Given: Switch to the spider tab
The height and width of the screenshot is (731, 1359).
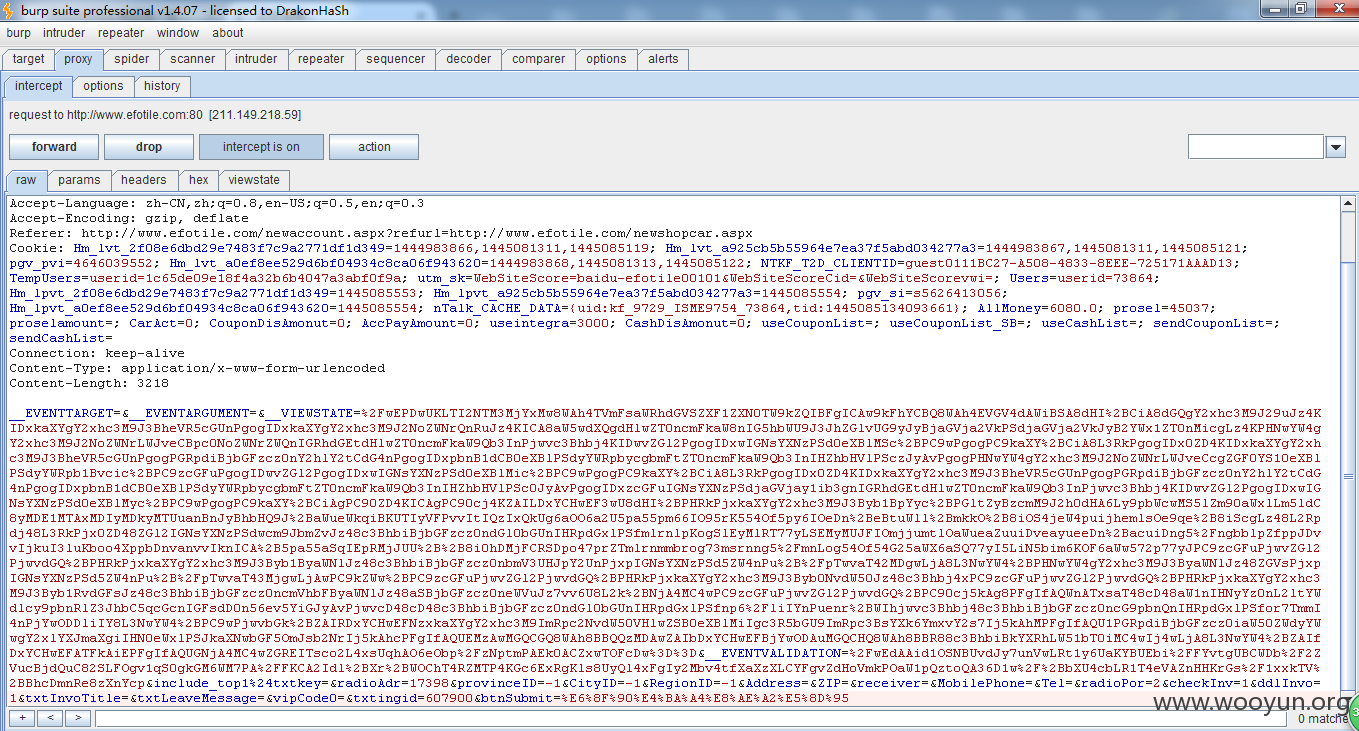Looking at the screenshot, I should [x=131, y=59].
